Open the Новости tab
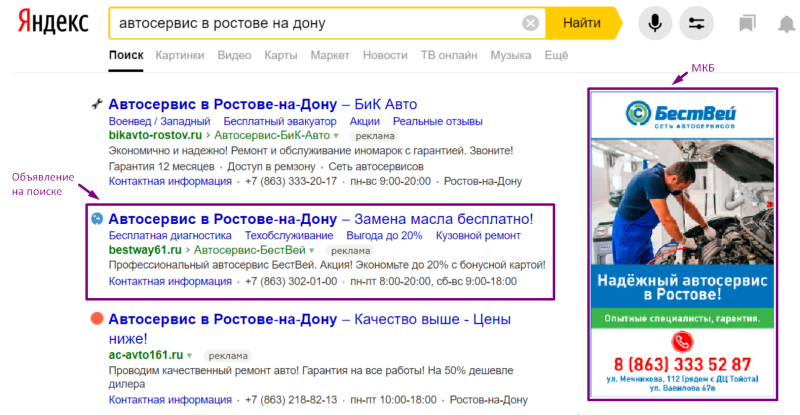 click(385, 55)
